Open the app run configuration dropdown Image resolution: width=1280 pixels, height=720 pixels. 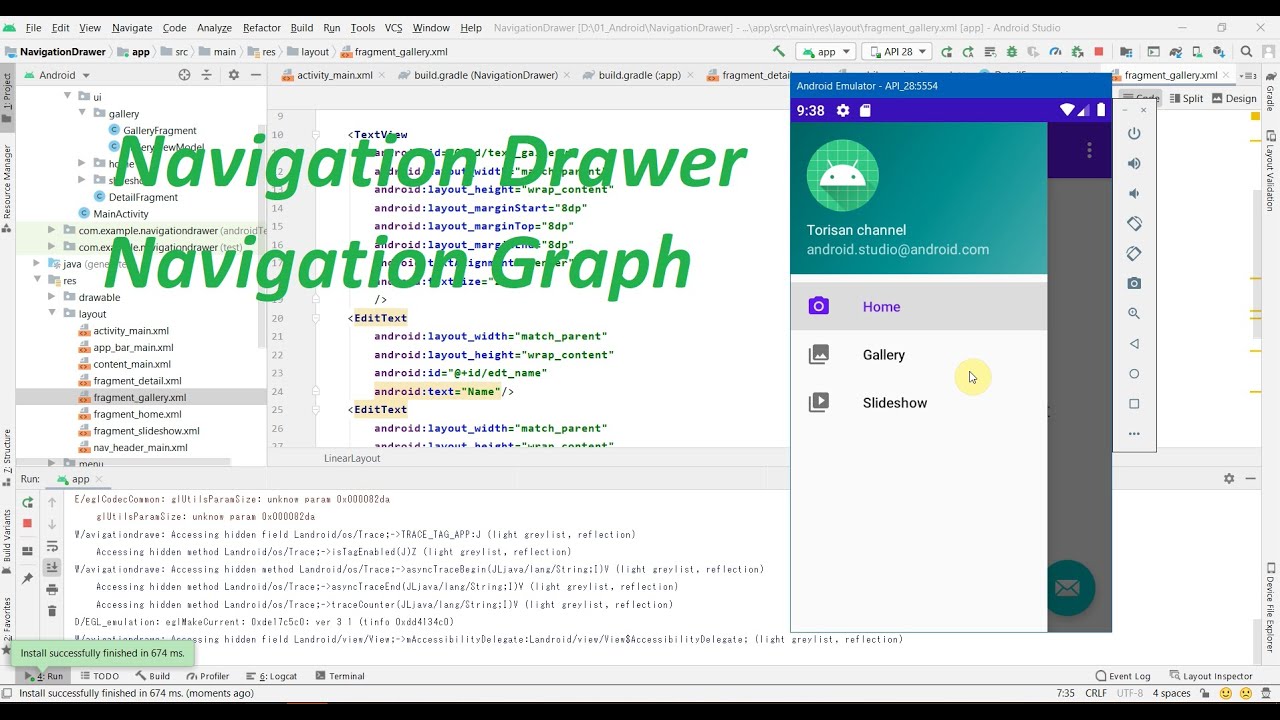(825, 52)
